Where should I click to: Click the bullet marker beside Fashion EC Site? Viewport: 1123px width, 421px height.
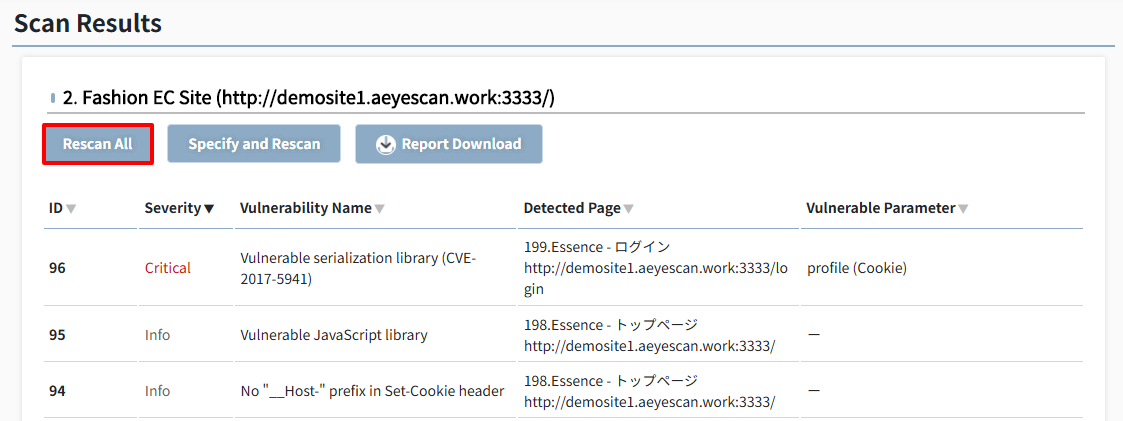pyautogui.click(x=54, y=98)
